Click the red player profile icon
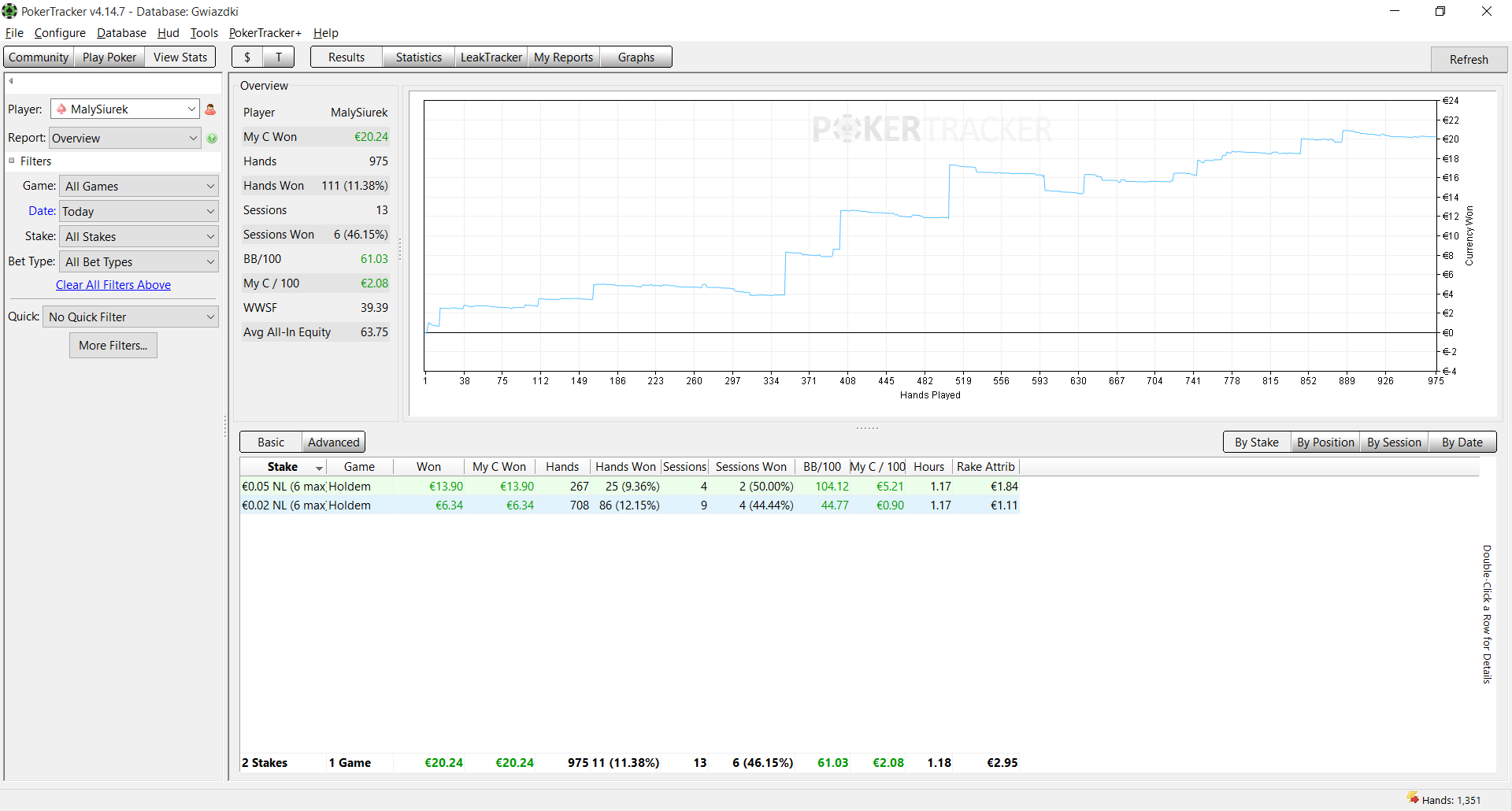This screenshot has width=1512, height=811. click(x=210, y=109)
